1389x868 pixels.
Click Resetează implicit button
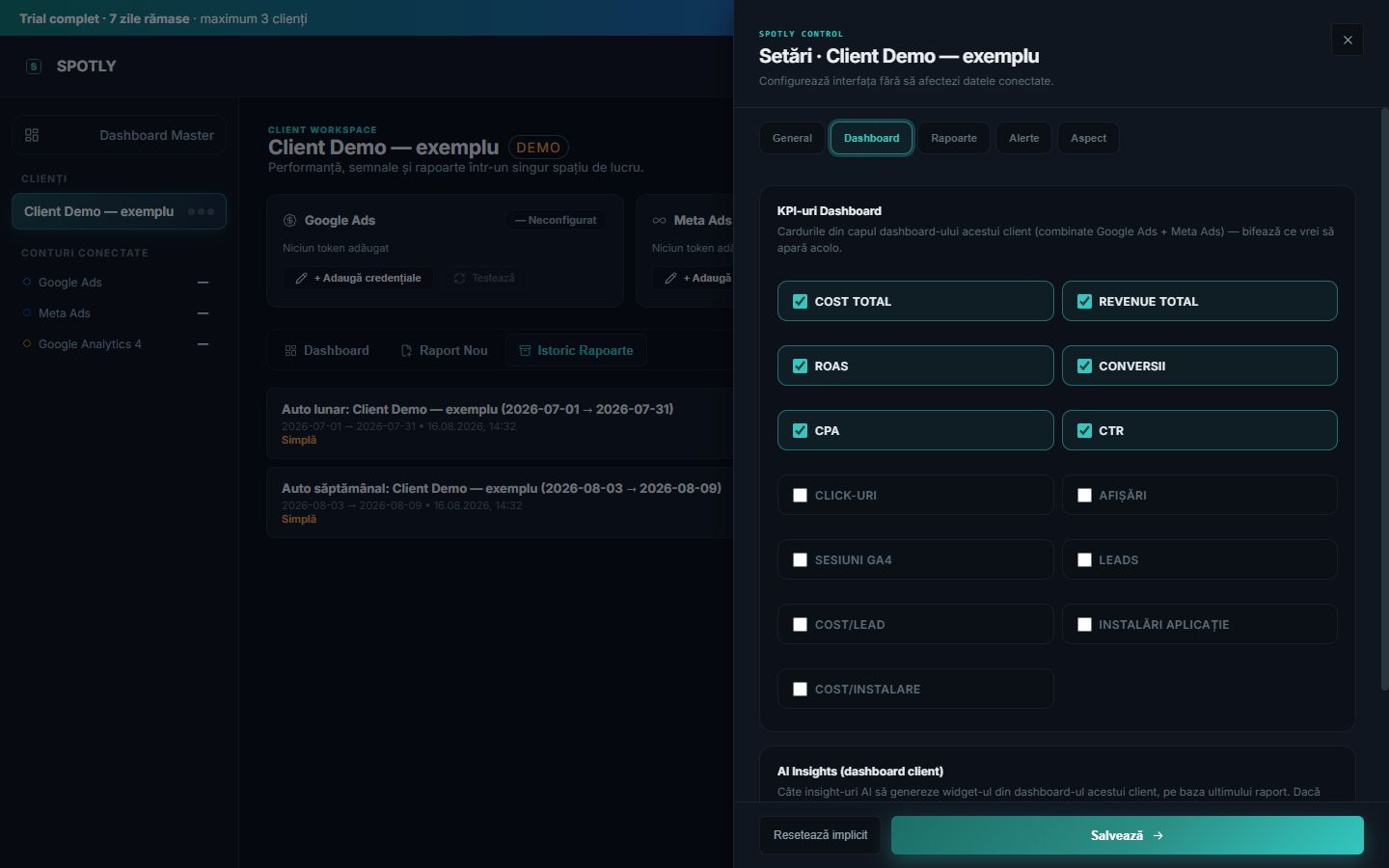pos(820,835)
